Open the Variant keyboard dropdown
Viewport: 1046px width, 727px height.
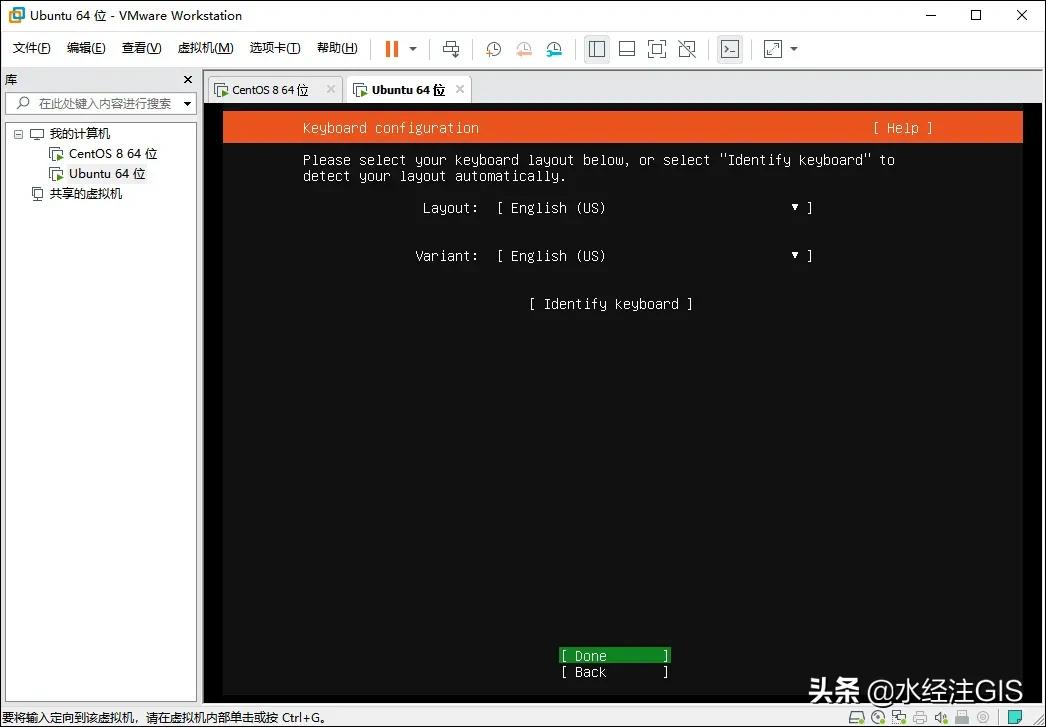795,256
